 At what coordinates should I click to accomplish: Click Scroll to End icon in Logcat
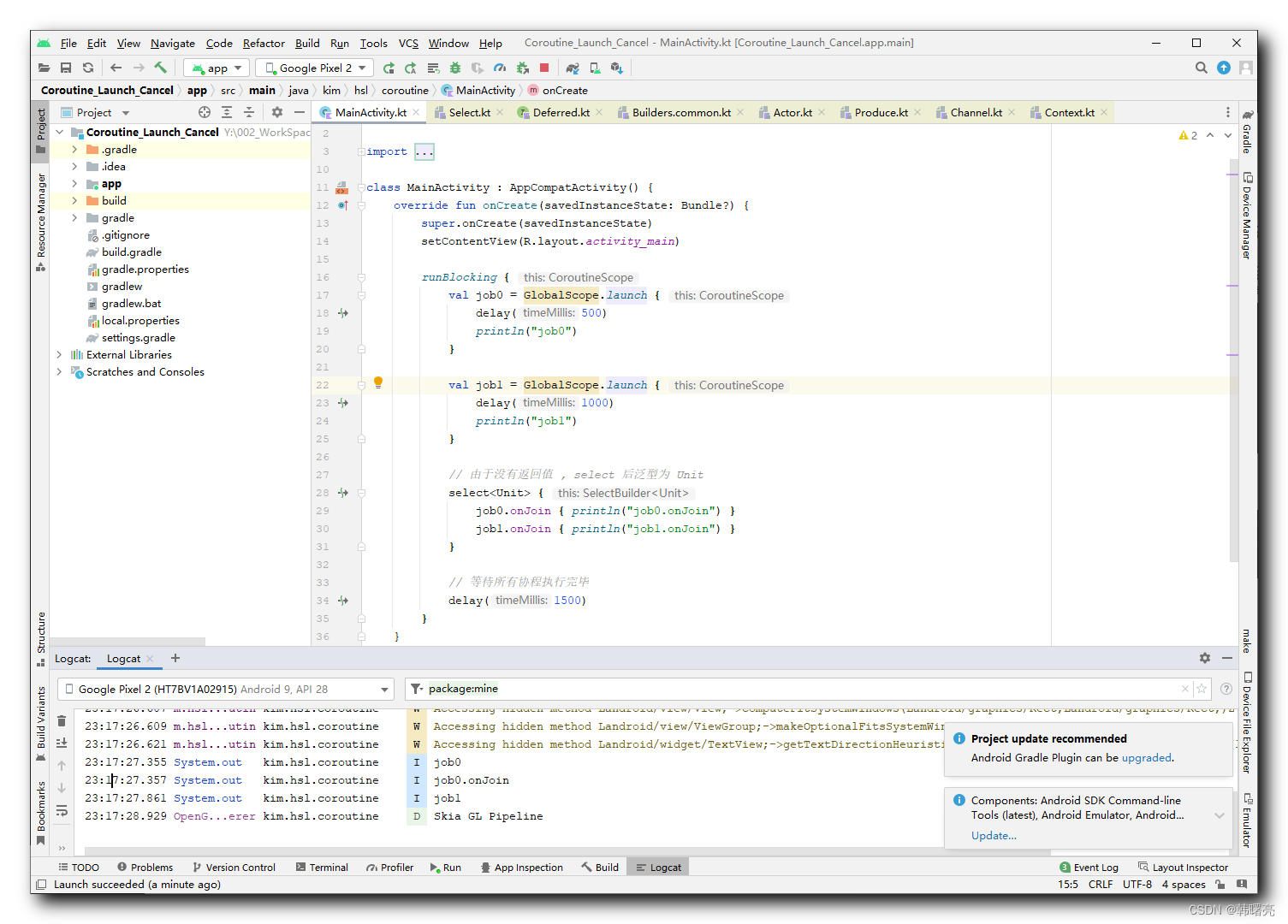click(62, 743)
